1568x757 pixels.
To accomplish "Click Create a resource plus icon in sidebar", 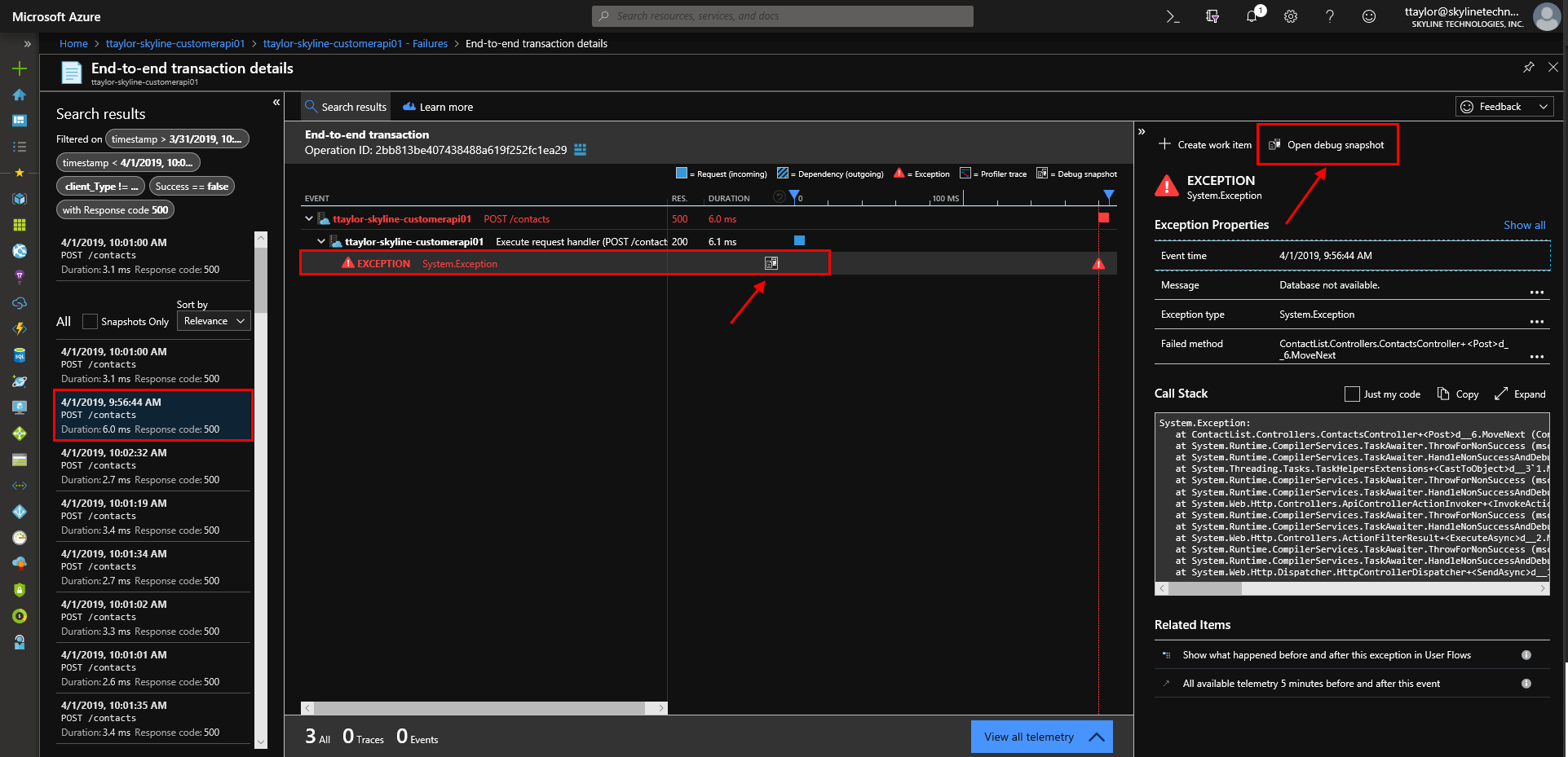I will tap(20, 68).
